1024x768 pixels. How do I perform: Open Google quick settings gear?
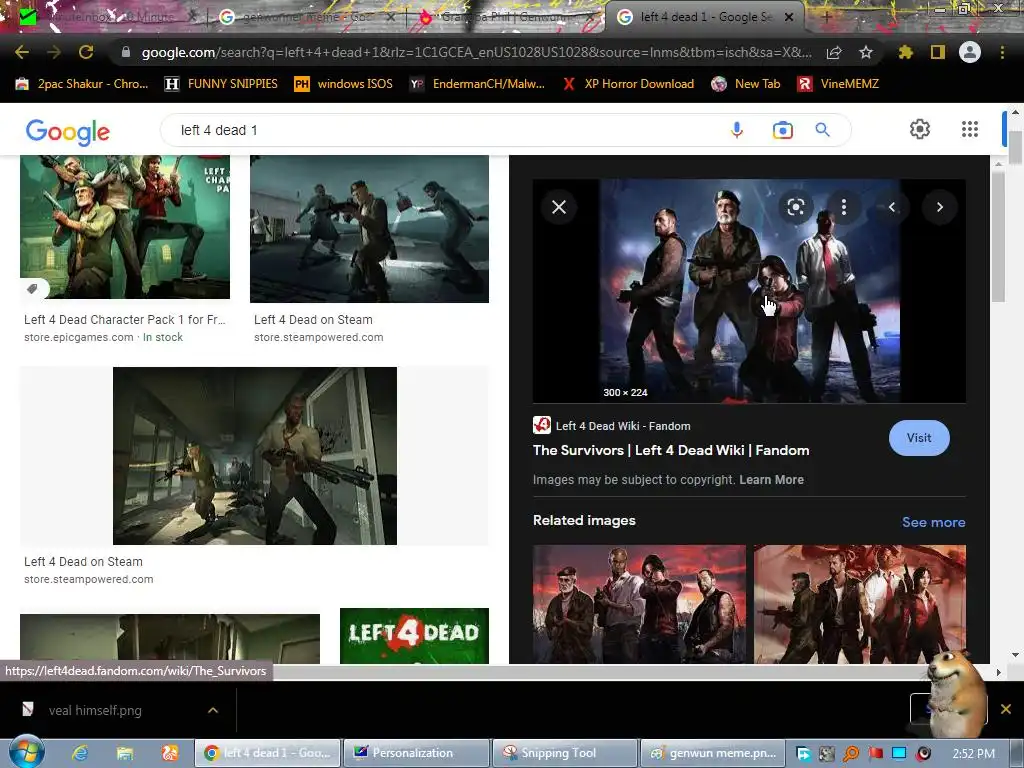920,129
